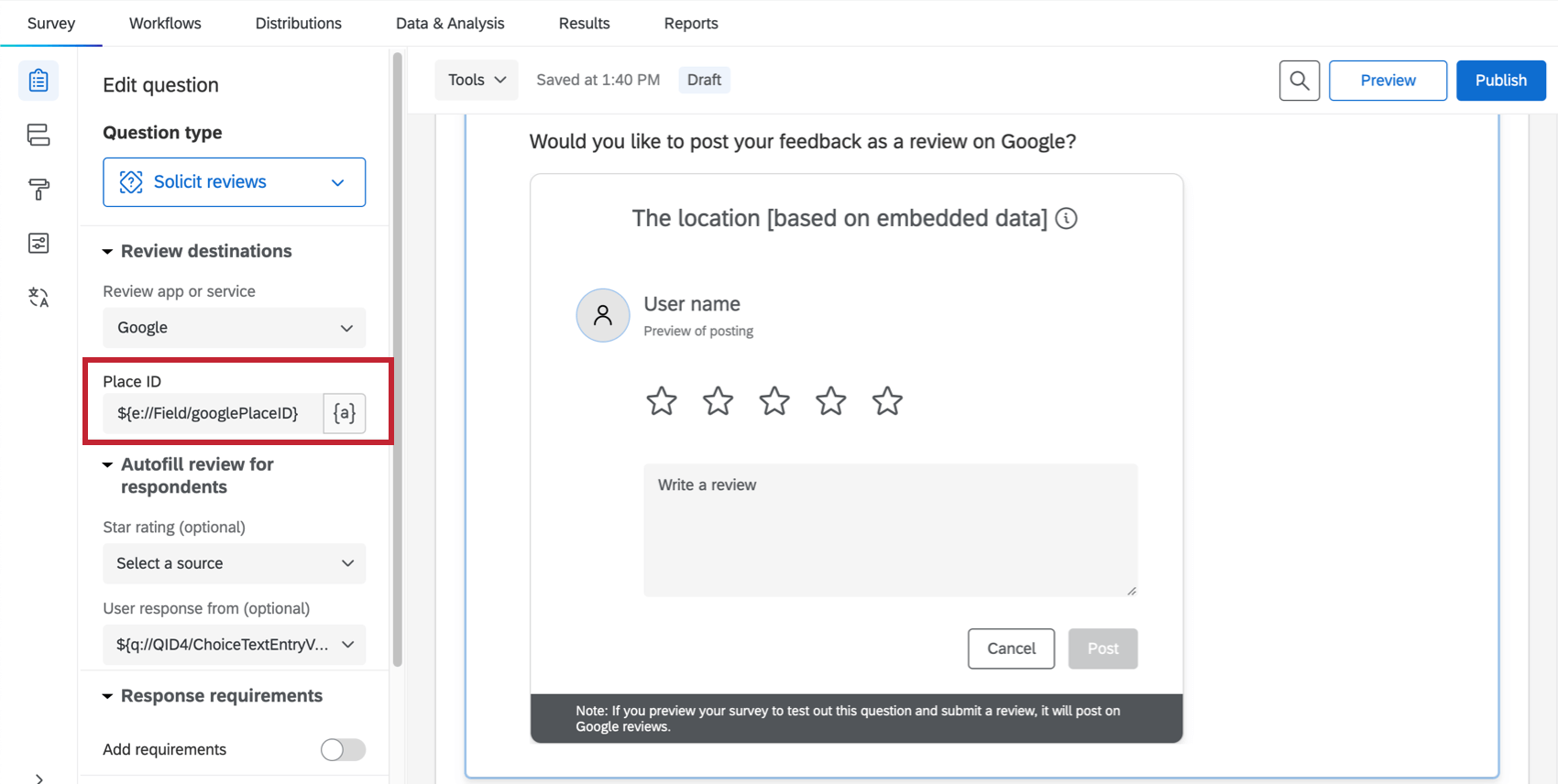This screenshot has height=784, width=1558.
Task: Click the Place ID input field
Action: (213, 413)
